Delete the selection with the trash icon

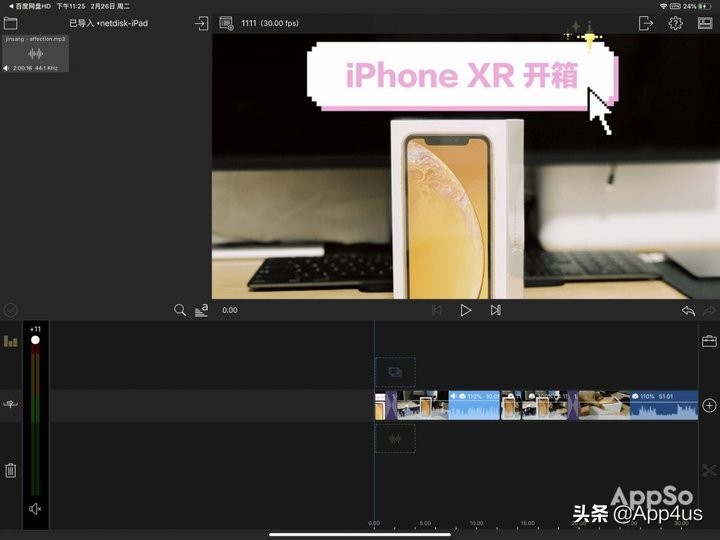(x=11, y=470)
